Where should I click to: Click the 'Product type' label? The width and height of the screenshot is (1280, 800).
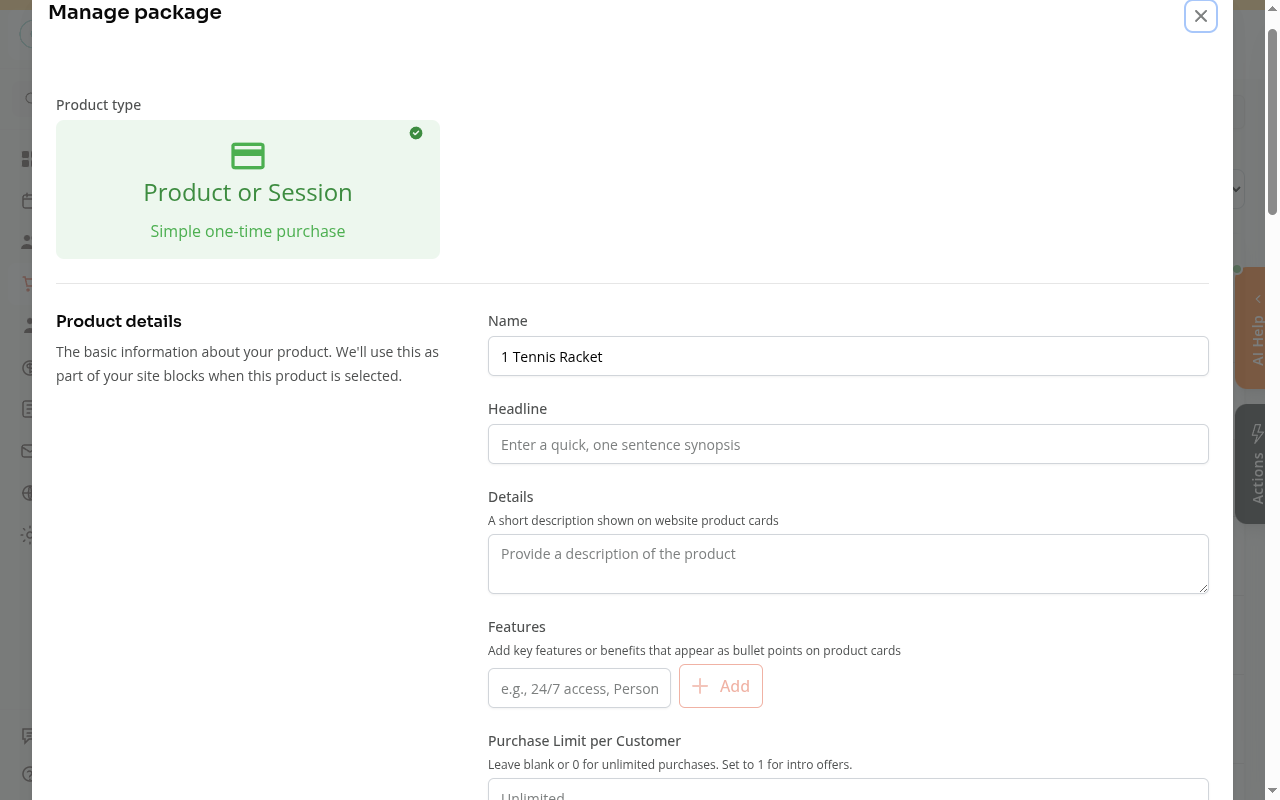click(98, 105)
